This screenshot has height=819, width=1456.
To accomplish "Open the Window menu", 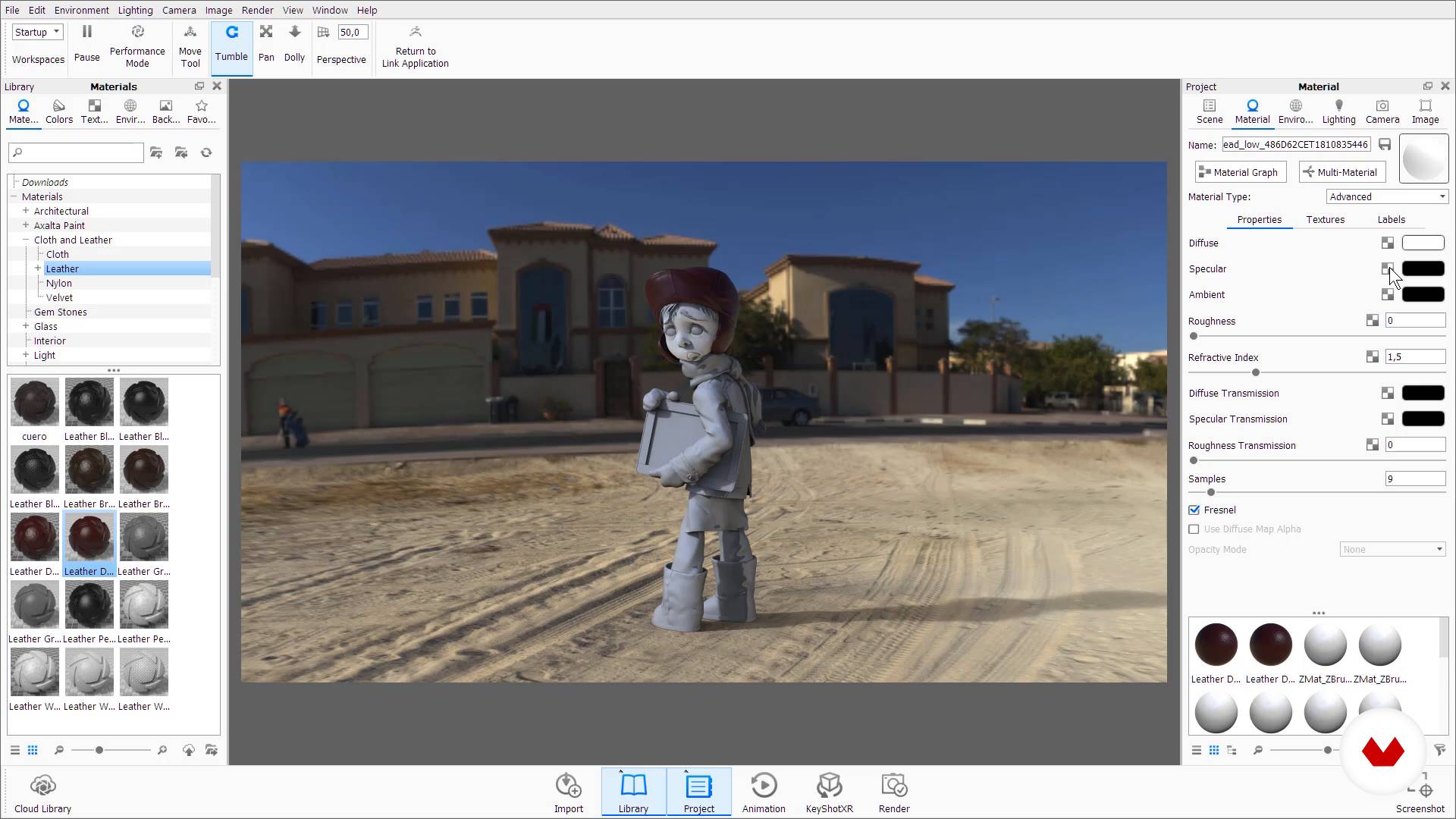I will [x=330, y=10].
